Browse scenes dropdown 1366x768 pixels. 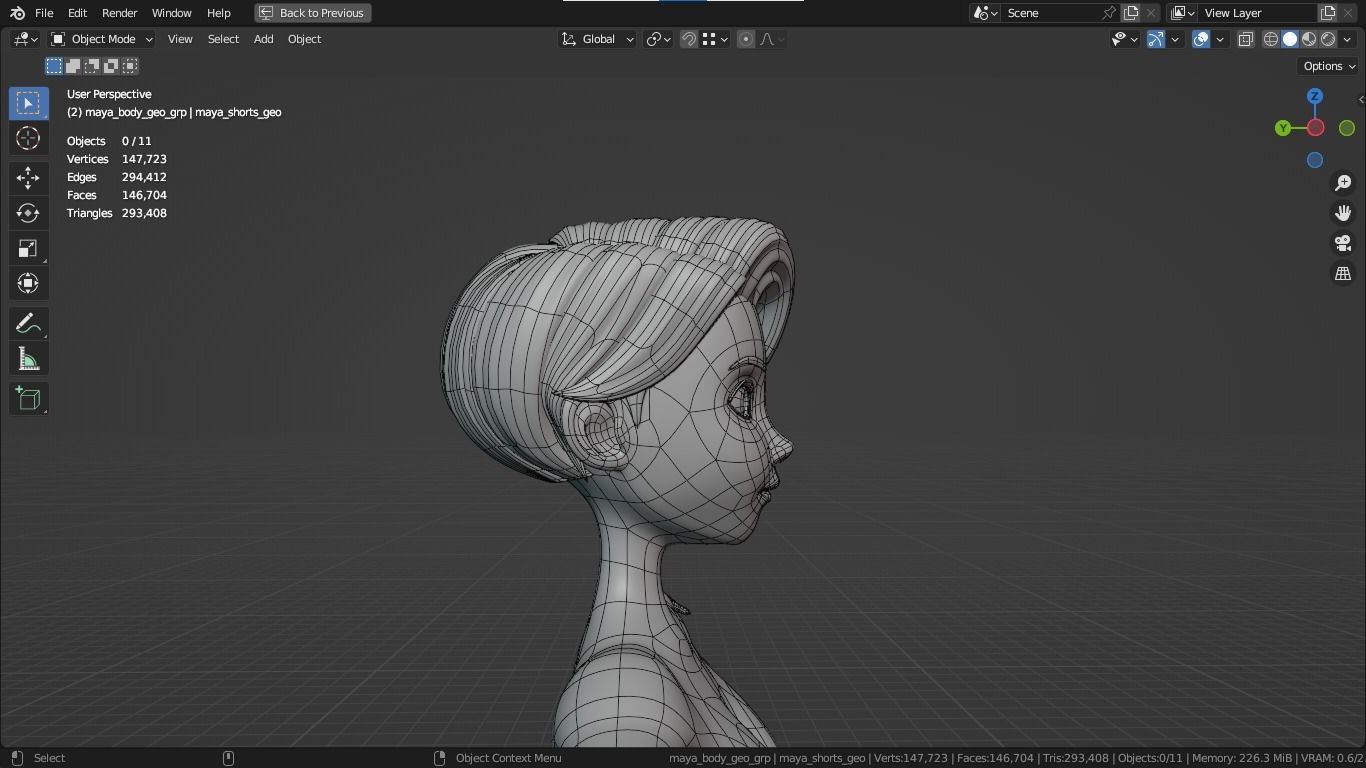click(985, 13)
